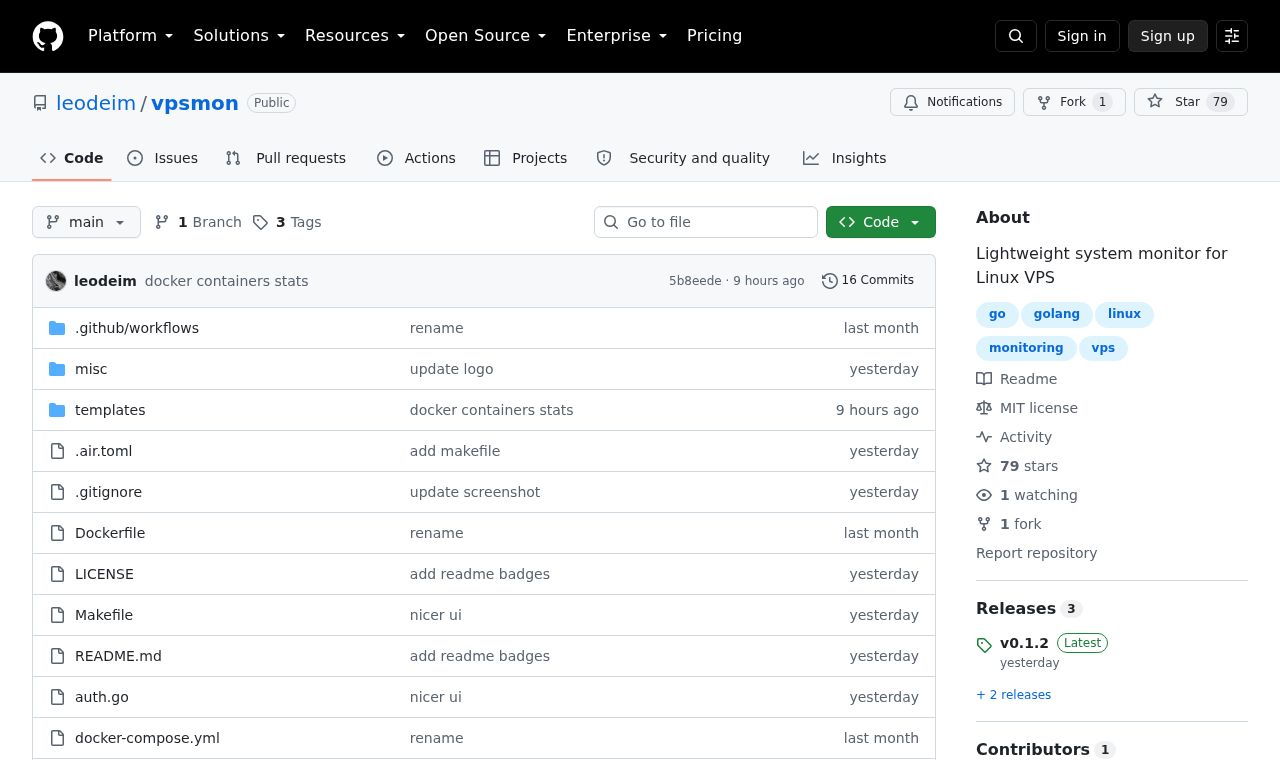Click the history clock icon beside 16 Commits
1280x760 pixels.
pos(830,281)
